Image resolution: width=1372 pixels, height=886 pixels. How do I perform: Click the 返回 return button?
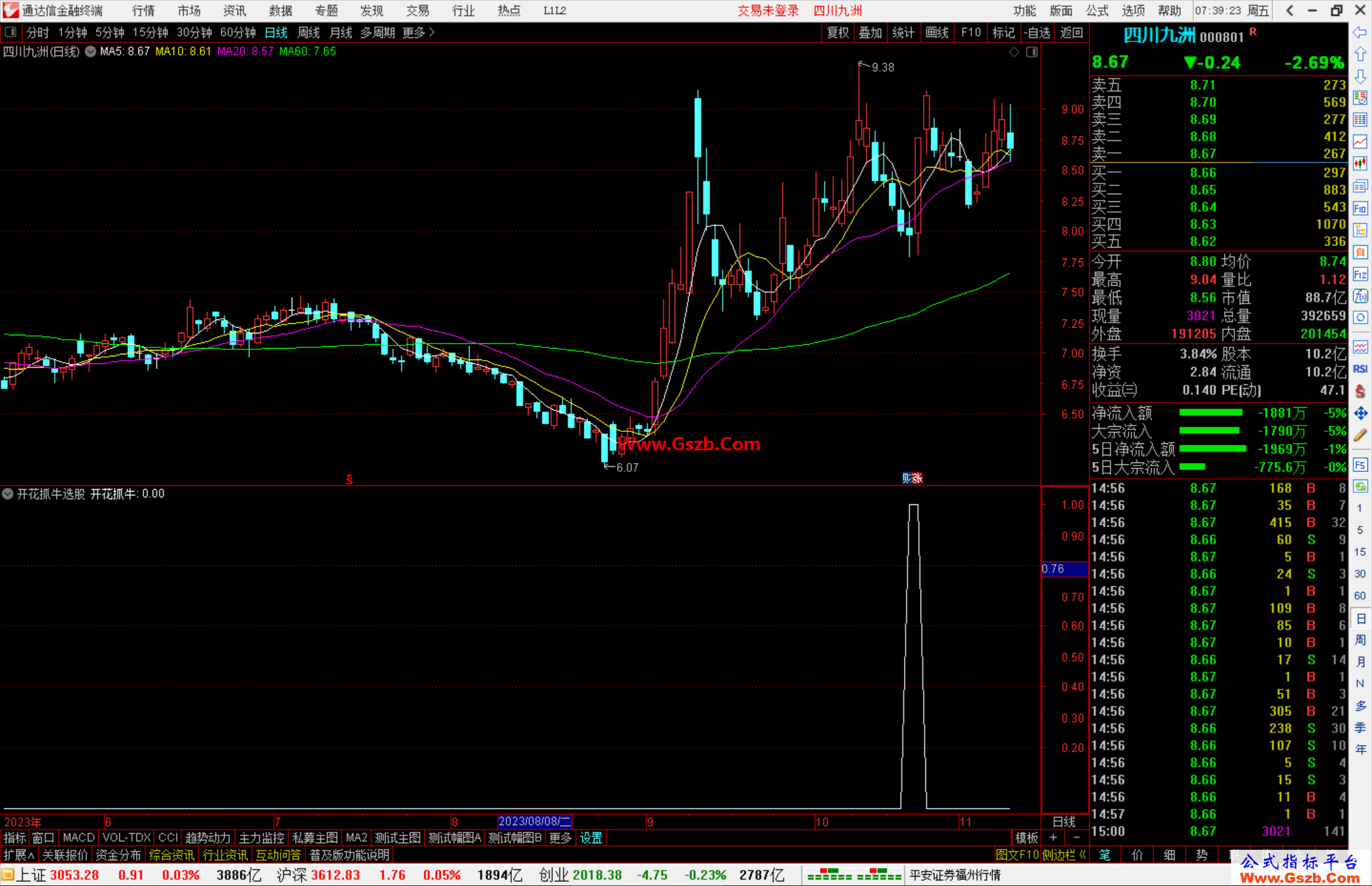click(1072, 32)
